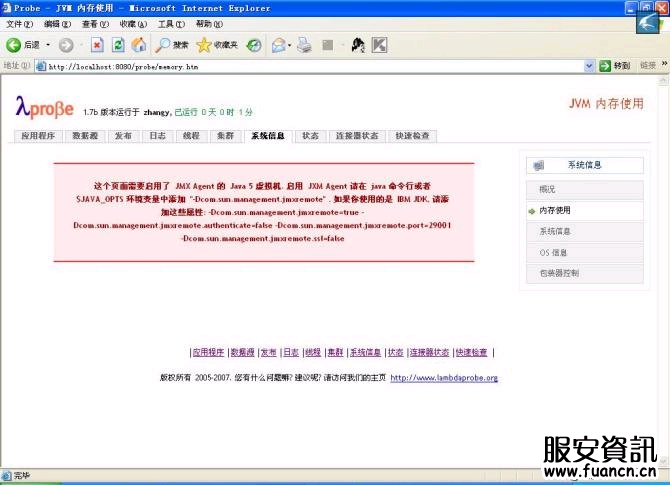Click the grey Edit icon after Print
The height and width of the screenshot is (485, 670).
click(x=328, y=45)
